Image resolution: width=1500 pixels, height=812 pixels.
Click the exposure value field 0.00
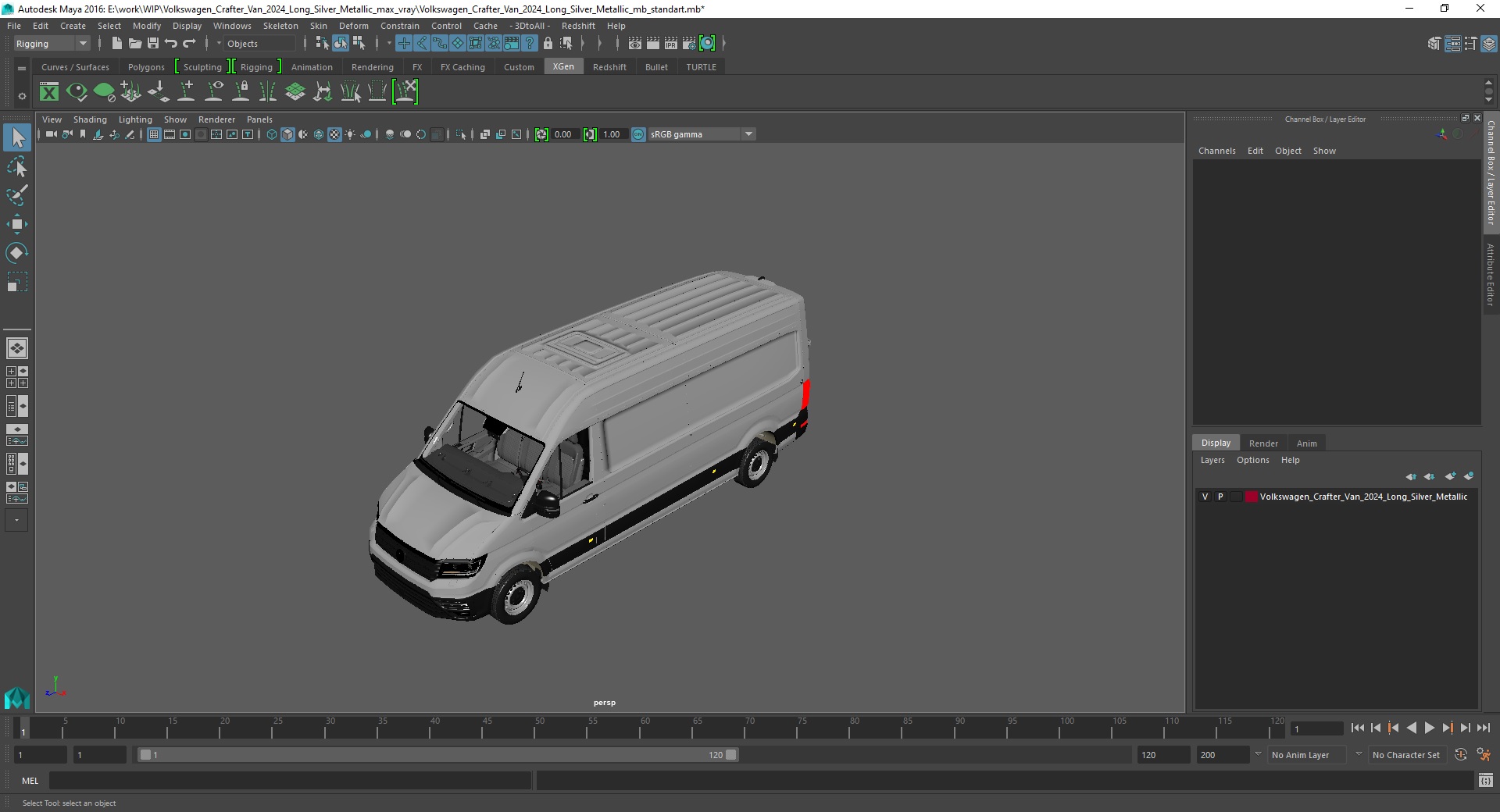point(564,134)
